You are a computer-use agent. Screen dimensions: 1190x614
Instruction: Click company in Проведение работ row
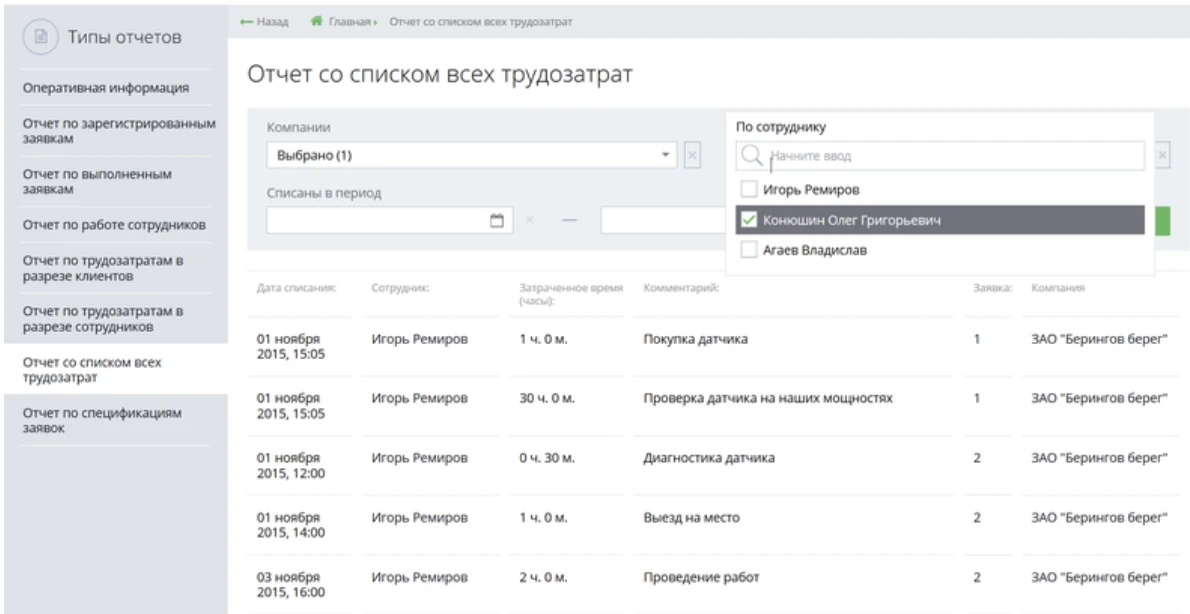1098,578
